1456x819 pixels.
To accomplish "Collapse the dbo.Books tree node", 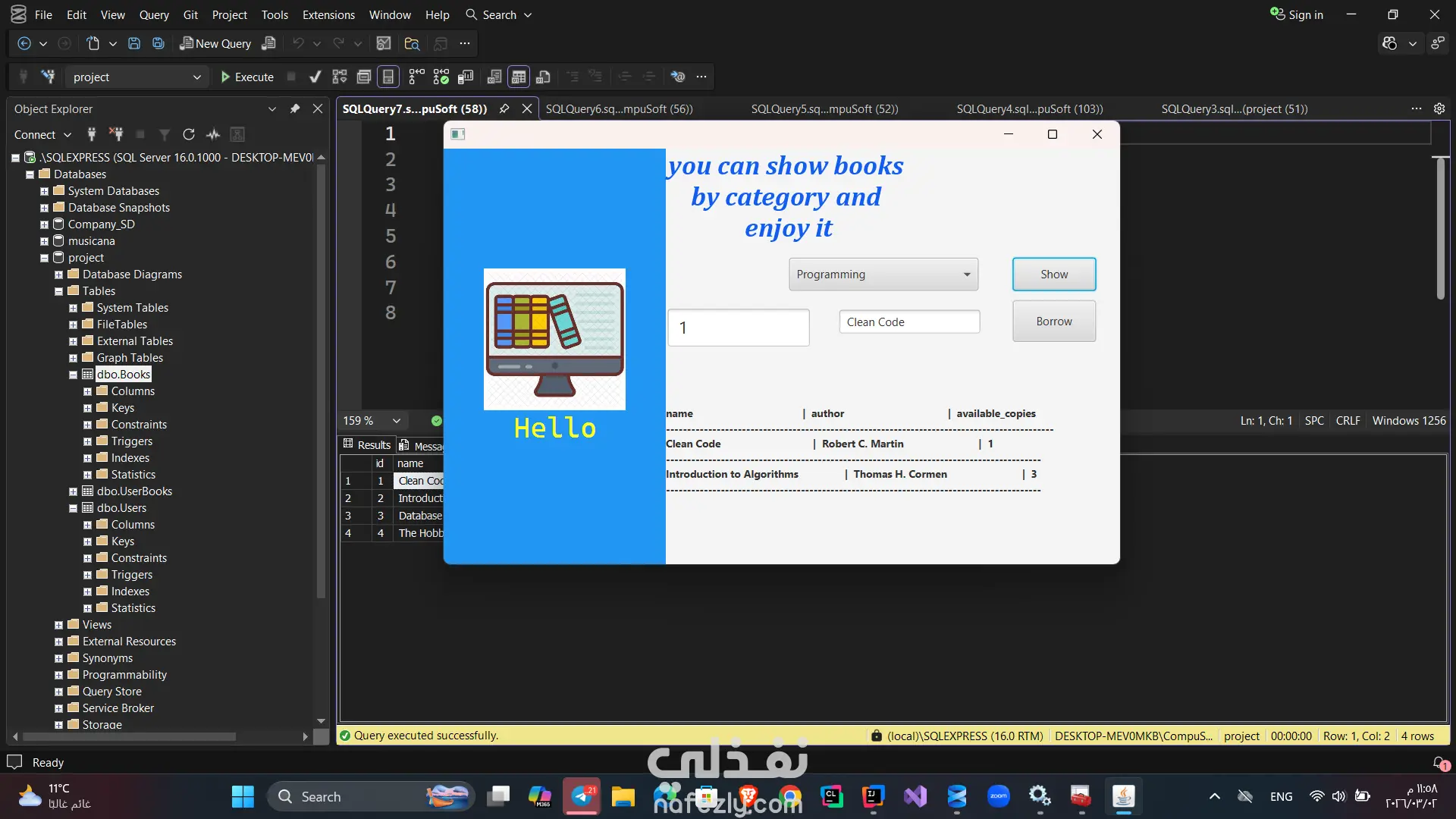I will click(x=74, y=375).
